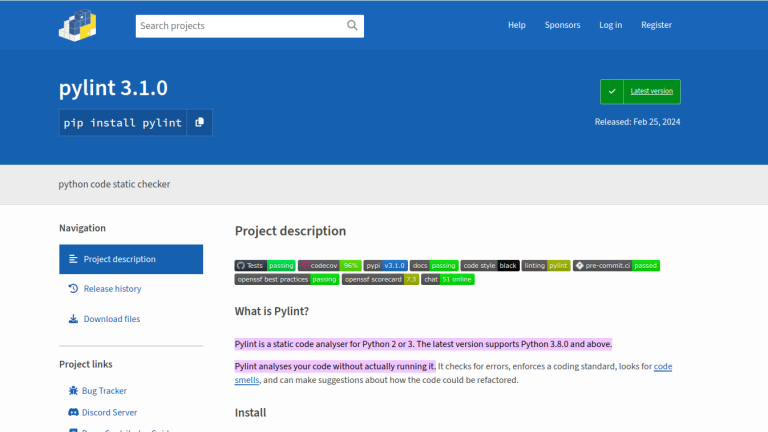Click the Release history clock icon

(73, 289)
